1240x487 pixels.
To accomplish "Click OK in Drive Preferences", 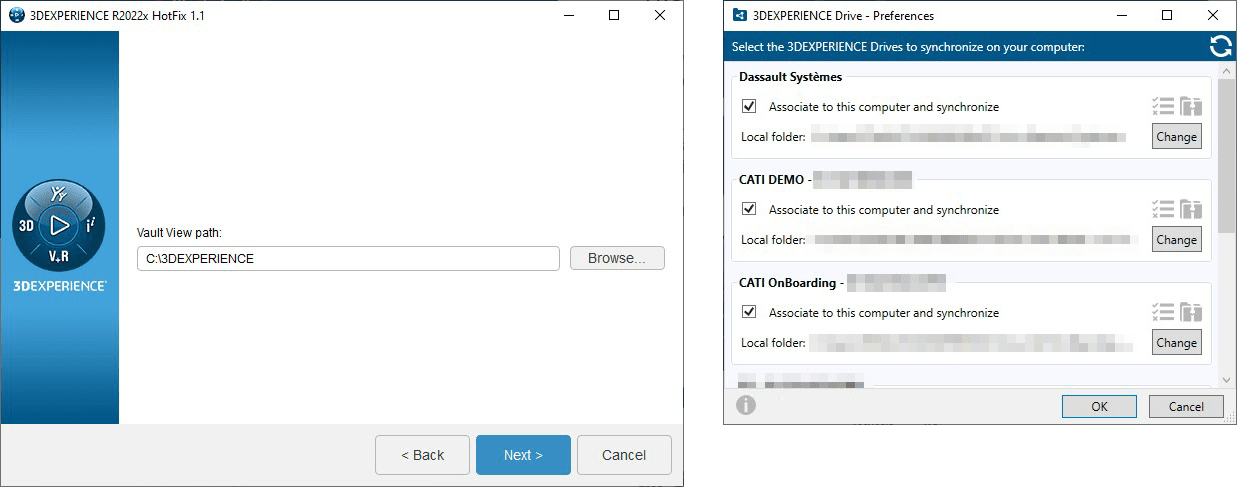I will coord(1099,406).
